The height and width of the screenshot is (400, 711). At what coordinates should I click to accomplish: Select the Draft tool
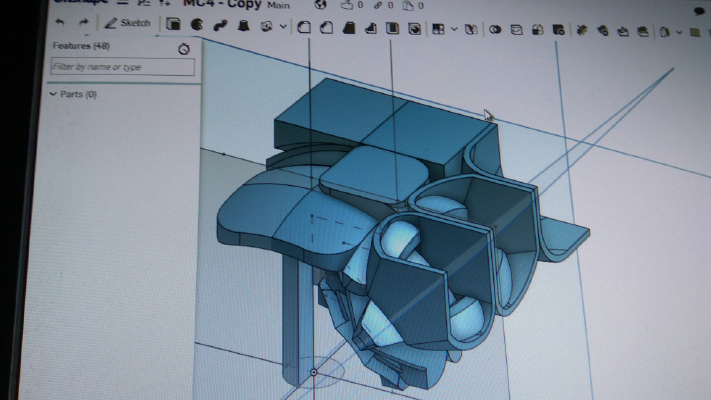coord(348,28)
